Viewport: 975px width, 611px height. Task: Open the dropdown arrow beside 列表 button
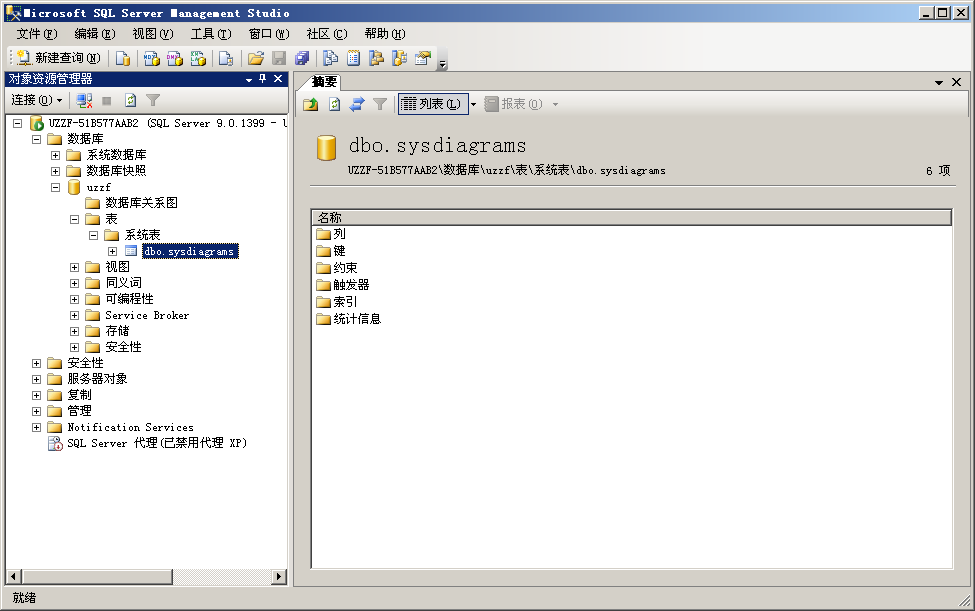coord(473,104)
